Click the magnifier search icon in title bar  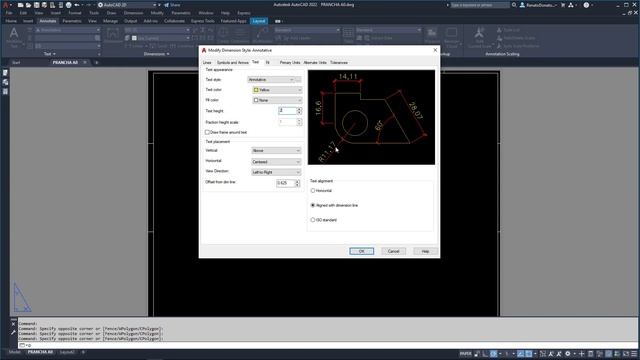pyautogui.click(x=514, y=5)
